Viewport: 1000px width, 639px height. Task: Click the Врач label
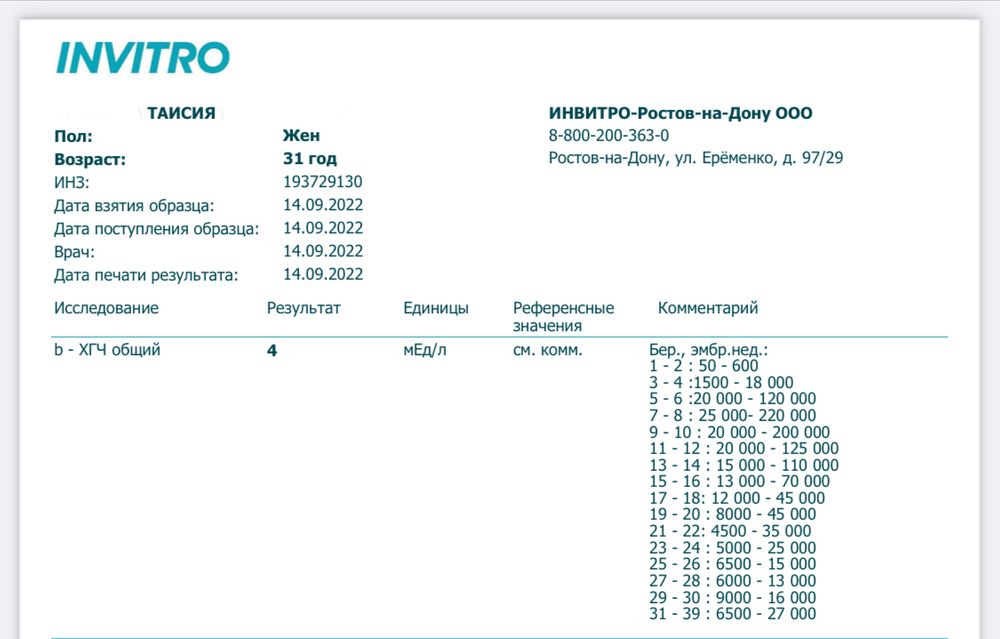coord(74,251)
